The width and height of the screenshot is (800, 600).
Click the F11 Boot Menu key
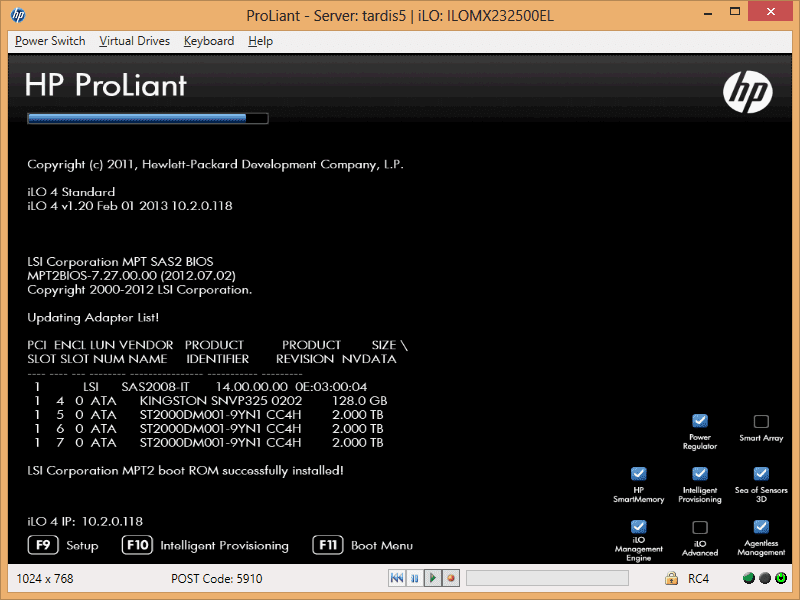328,545
